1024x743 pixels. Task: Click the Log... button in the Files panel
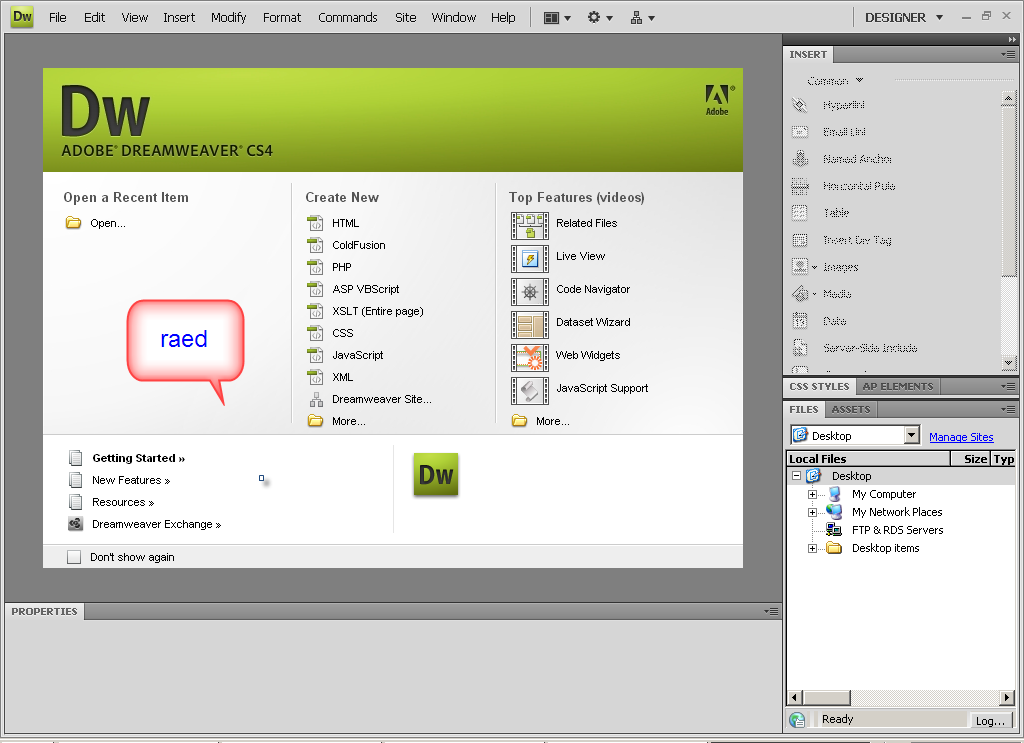[x=989, y=720]
